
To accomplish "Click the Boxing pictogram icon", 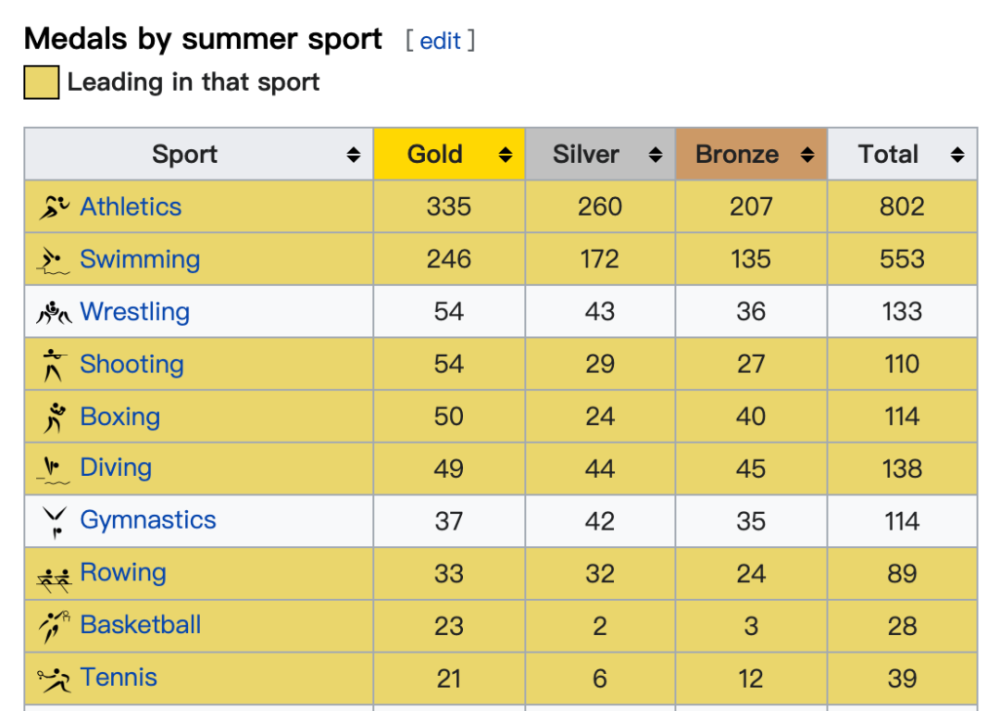I will point(55,418).
